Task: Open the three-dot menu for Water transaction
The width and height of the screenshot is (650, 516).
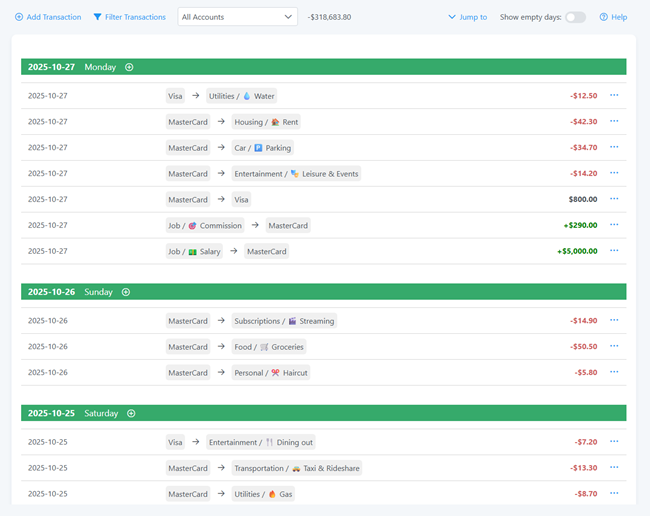Action: (614, 95)
